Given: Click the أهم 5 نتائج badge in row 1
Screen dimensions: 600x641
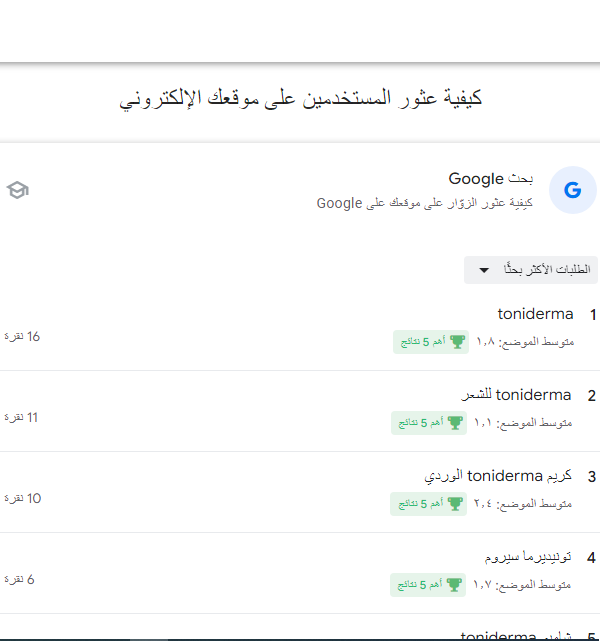Looking at the screenshot, I should pos(431,342).
